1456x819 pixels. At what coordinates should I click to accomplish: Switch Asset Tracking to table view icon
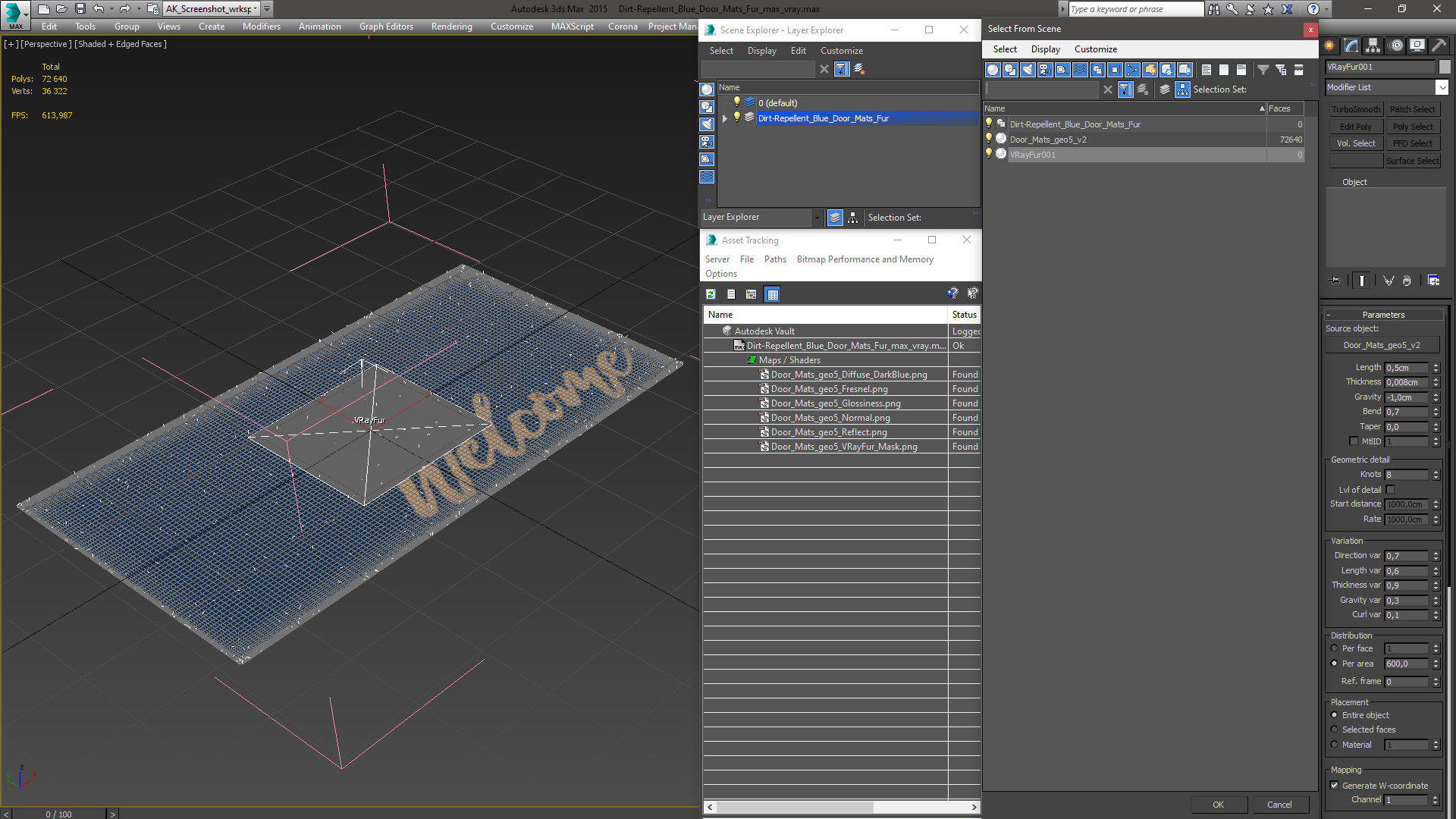773,294
